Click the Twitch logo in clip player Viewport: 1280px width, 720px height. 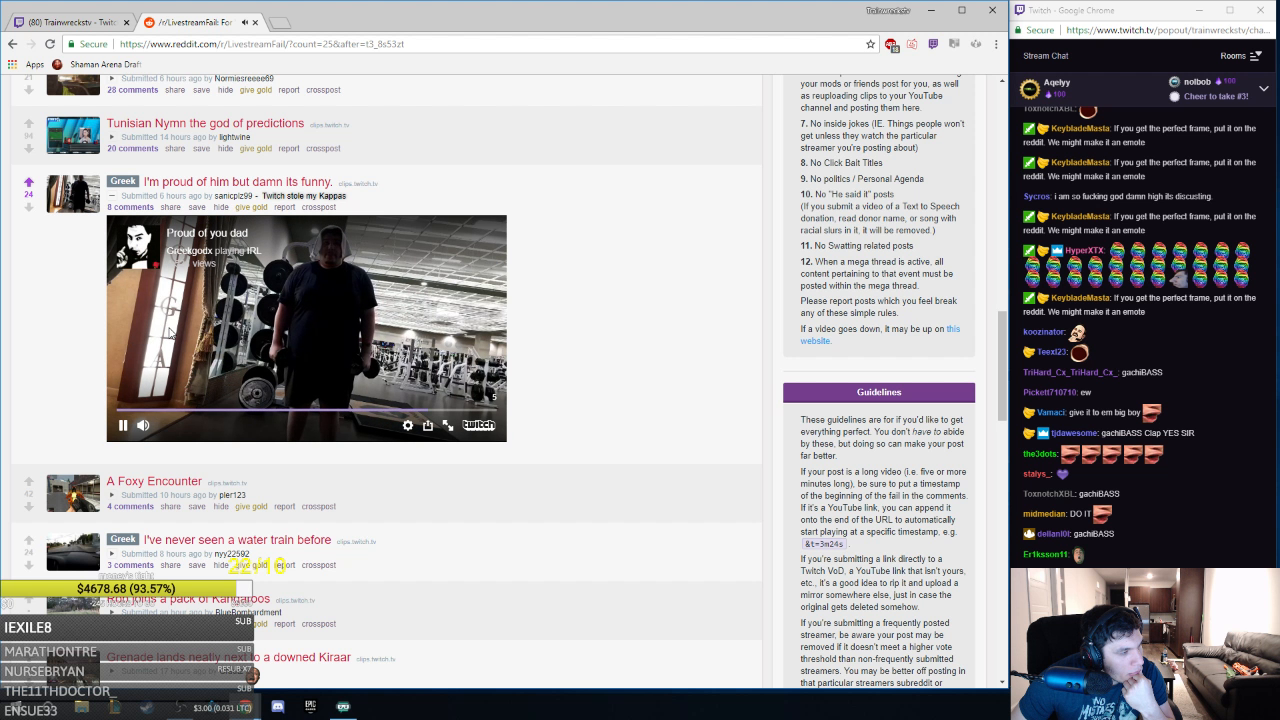pos(479,425)
